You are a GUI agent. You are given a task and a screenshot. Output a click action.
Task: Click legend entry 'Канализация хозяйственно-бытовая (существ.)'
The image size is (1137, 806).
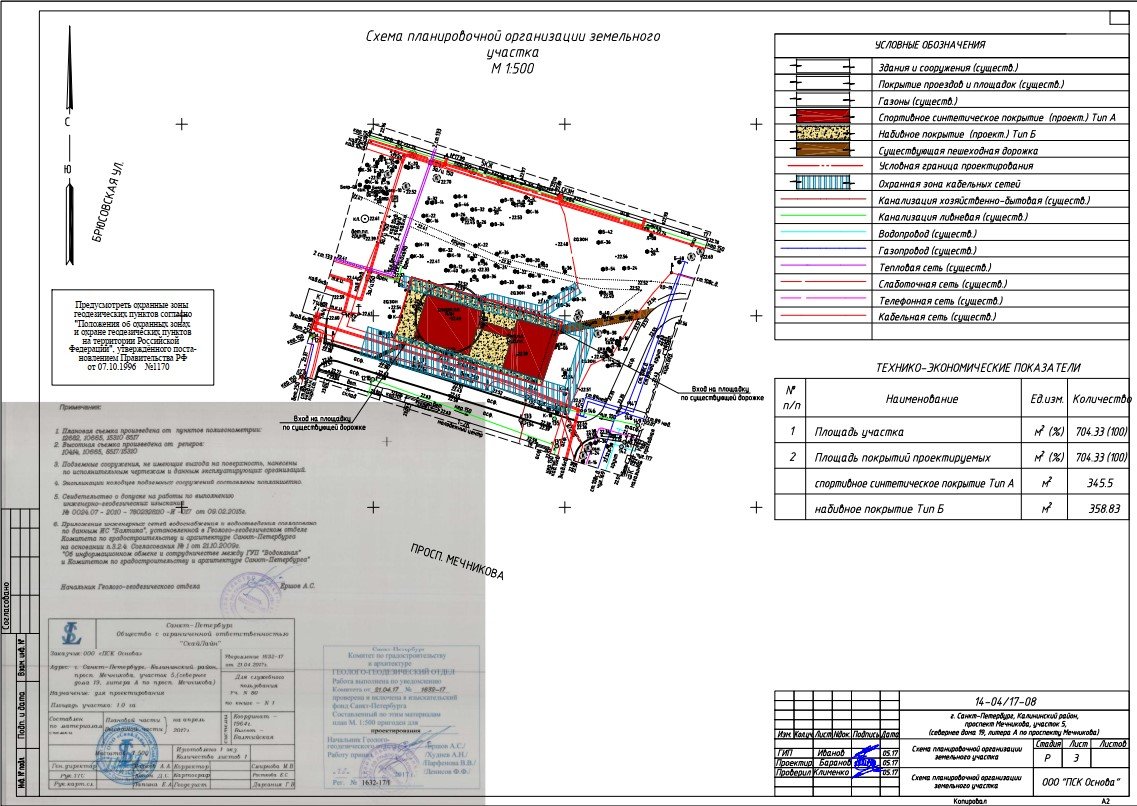[983, 201]
